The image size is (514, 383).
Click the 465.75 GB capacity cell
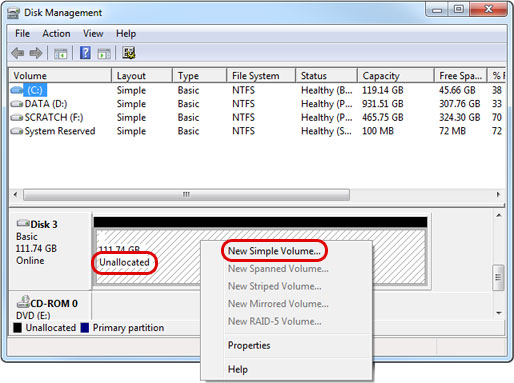pyautogui.click(x=383, y=117)
